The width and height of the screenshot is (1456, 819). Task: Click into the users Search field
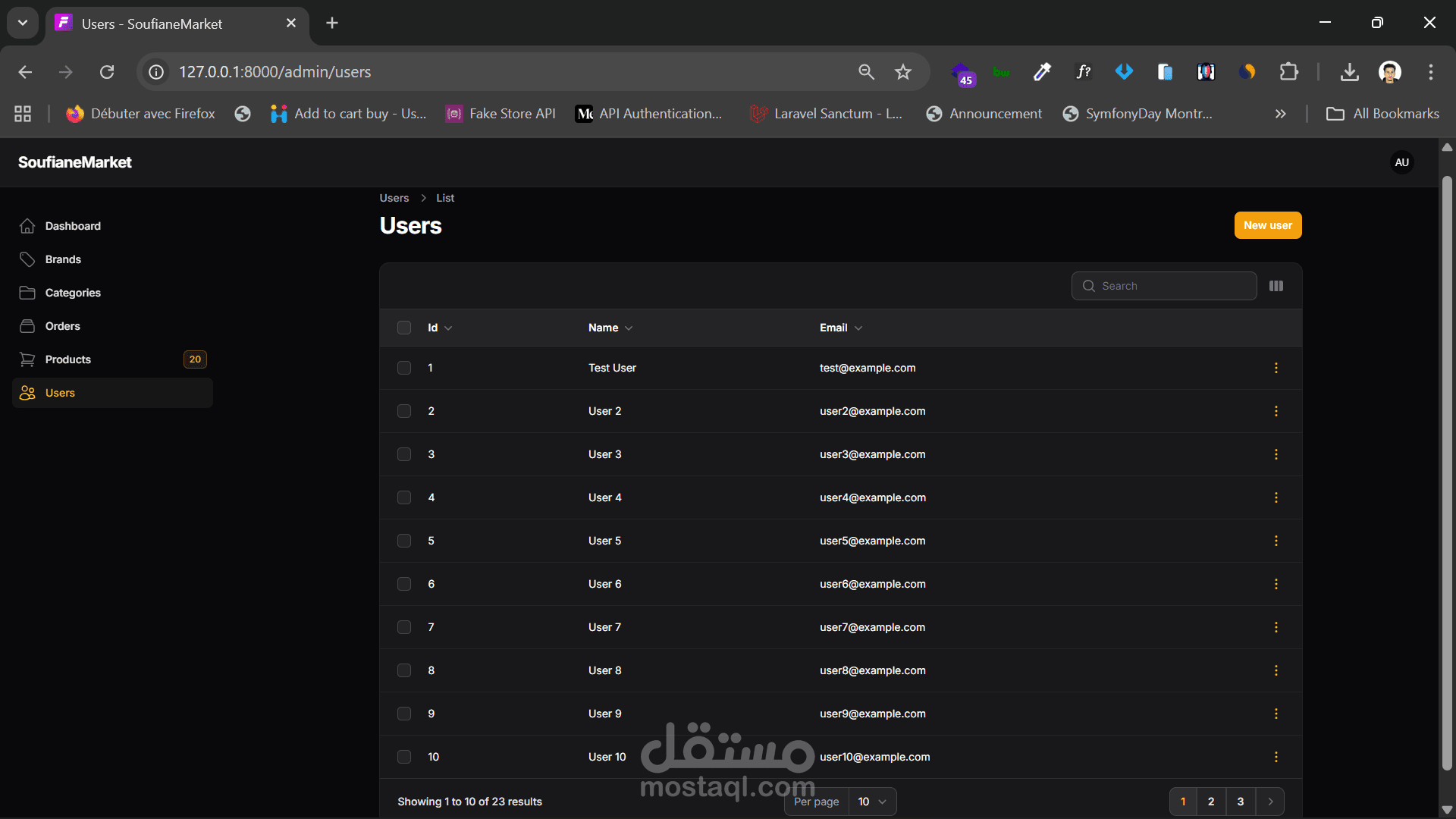coord(1172,286)
